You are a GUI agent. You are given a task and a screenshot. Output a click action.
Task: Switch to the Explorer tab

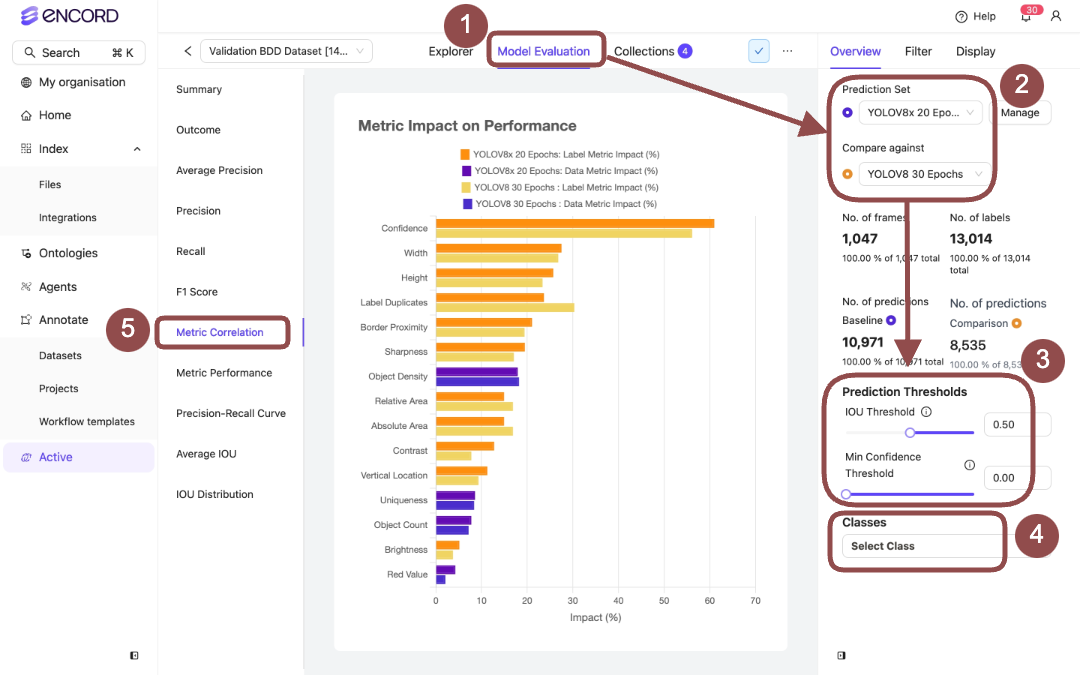450,51
